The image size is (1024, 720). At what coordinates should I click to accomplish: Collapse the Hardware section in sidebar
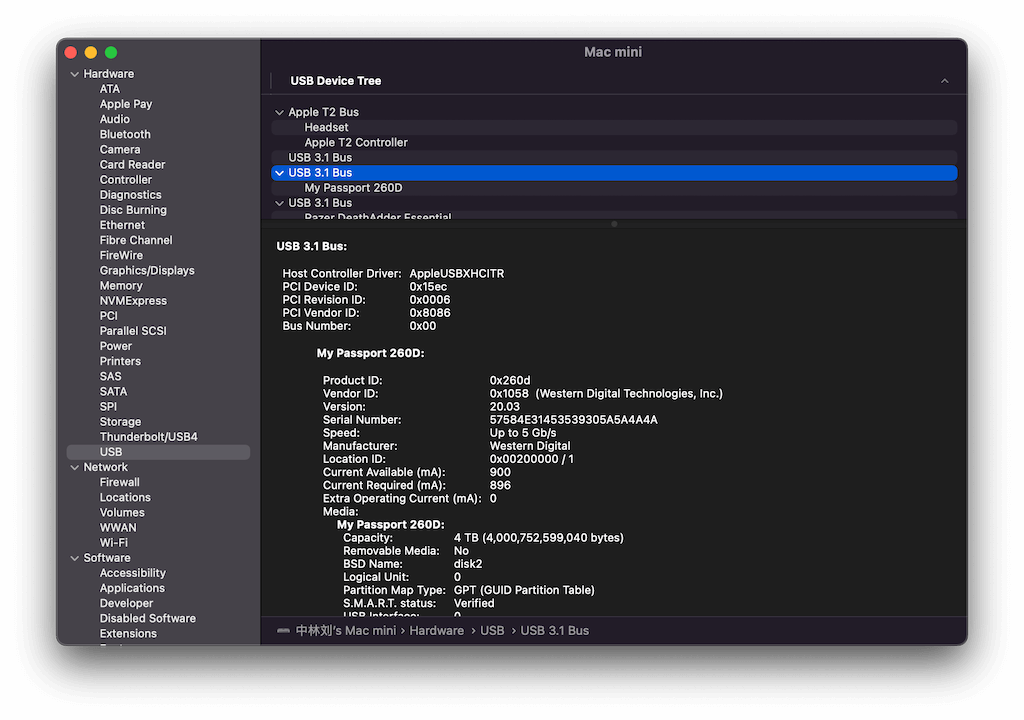coord(74,74)
